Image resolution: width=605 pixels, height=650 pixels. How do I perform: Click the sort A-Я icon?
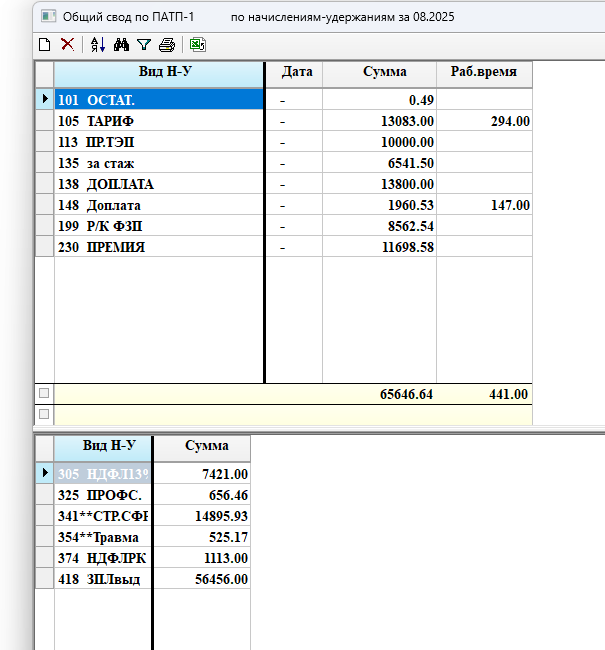[98, 44]
